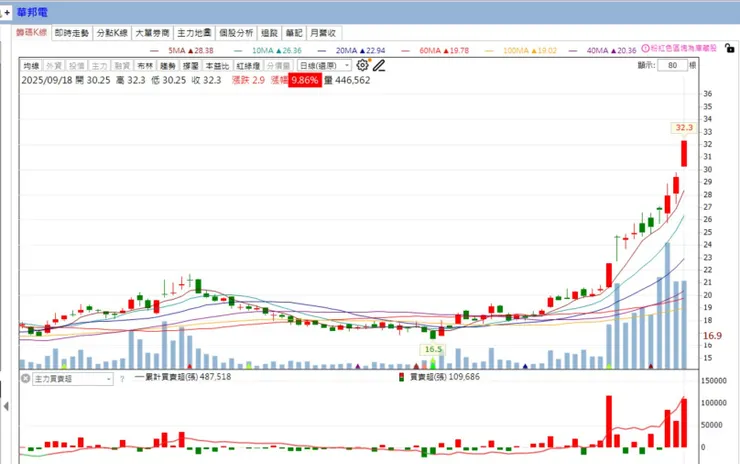Viewport: 740px width, 464px height.
Task: Click the 2025/09/18 date text
Action: click(x=47, y=80)
